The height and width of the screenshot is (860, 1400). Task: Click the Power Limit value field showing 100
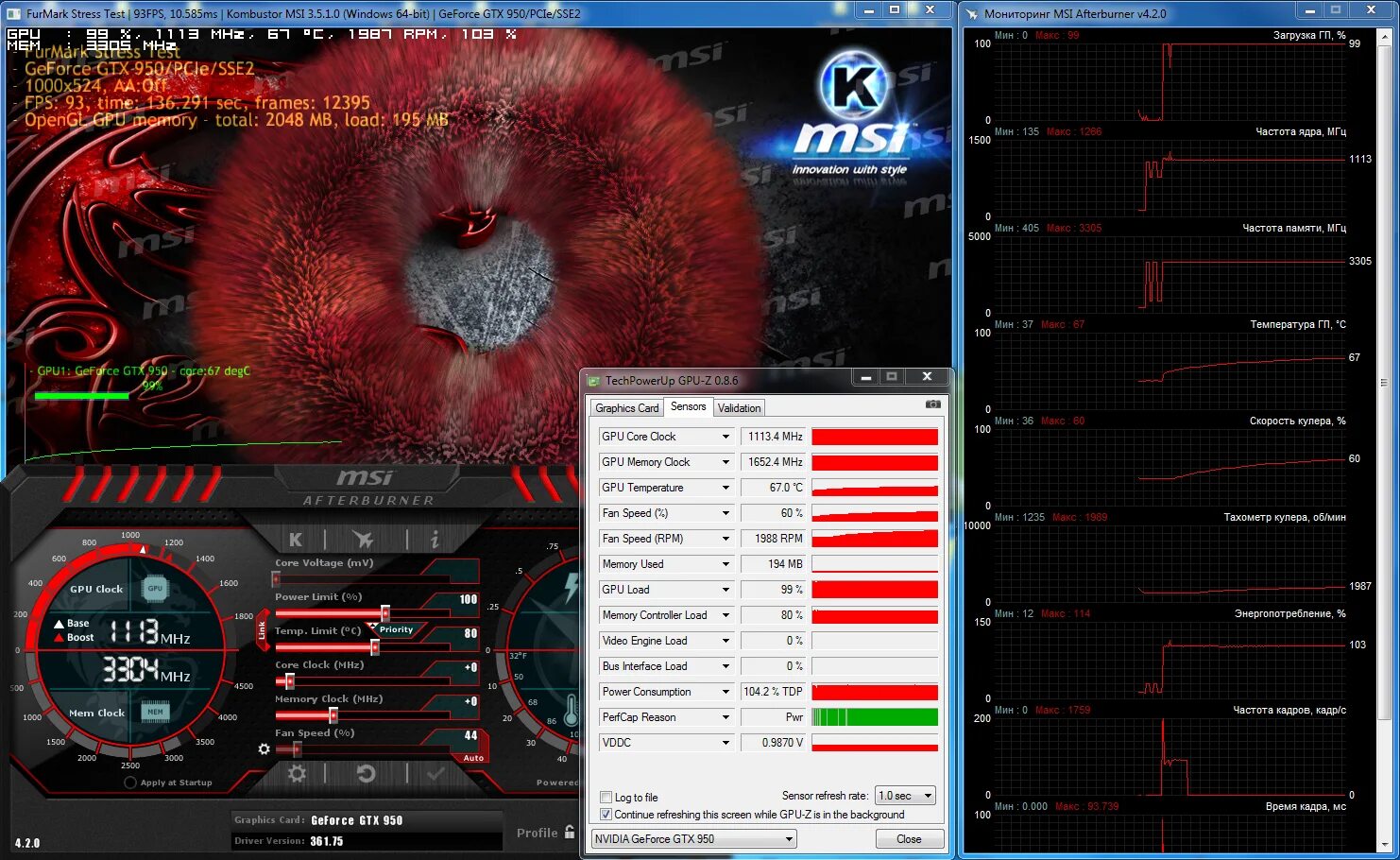tap(468, 599)
